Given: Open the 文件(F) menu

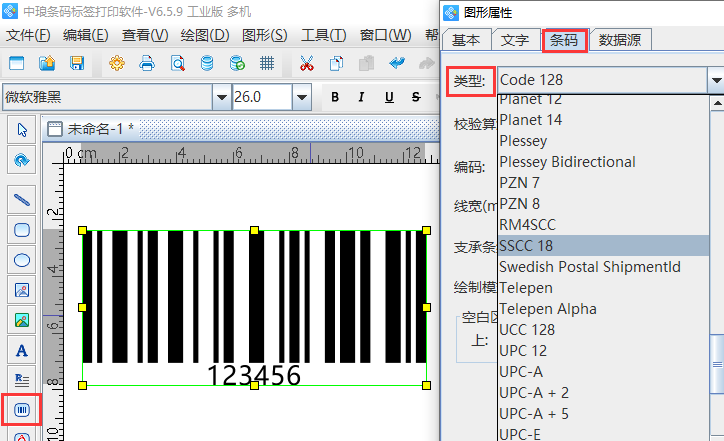Looking at the screenshot, I should coord(28,35).
